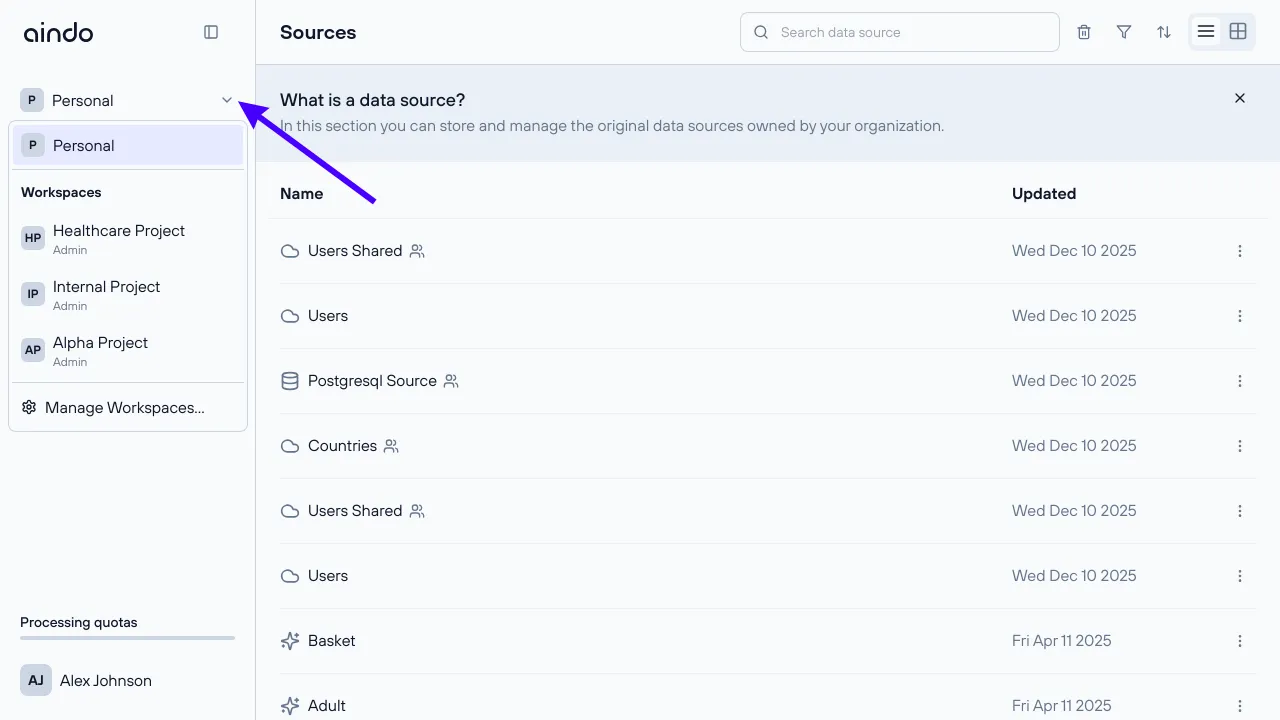Image resolution: width=1280 pixels, height=720 pixels.
Task: Collapse the Personal workspace dropdown chevron
Action: coord(227,100)
